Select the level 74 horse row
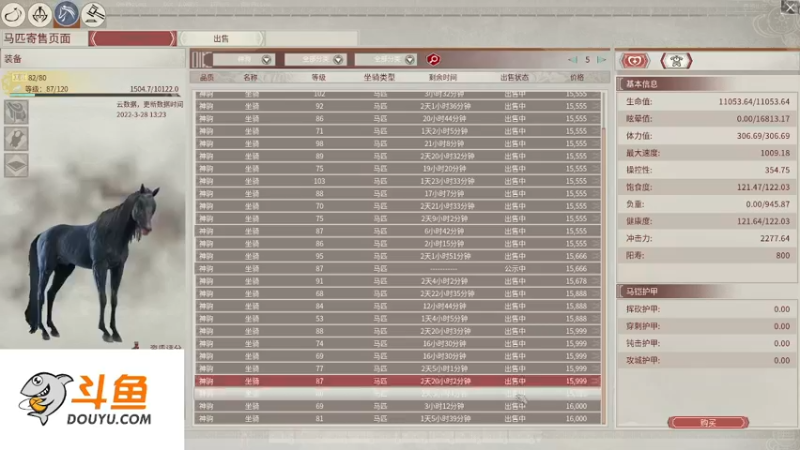 pyautogui.click(x=397, y=343)
